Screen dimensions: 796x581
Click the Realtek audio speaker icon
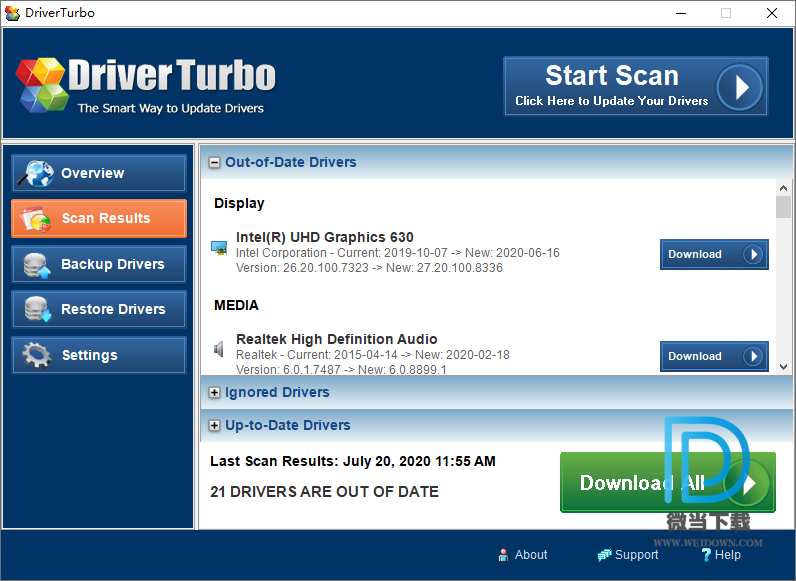coord(219,349)
